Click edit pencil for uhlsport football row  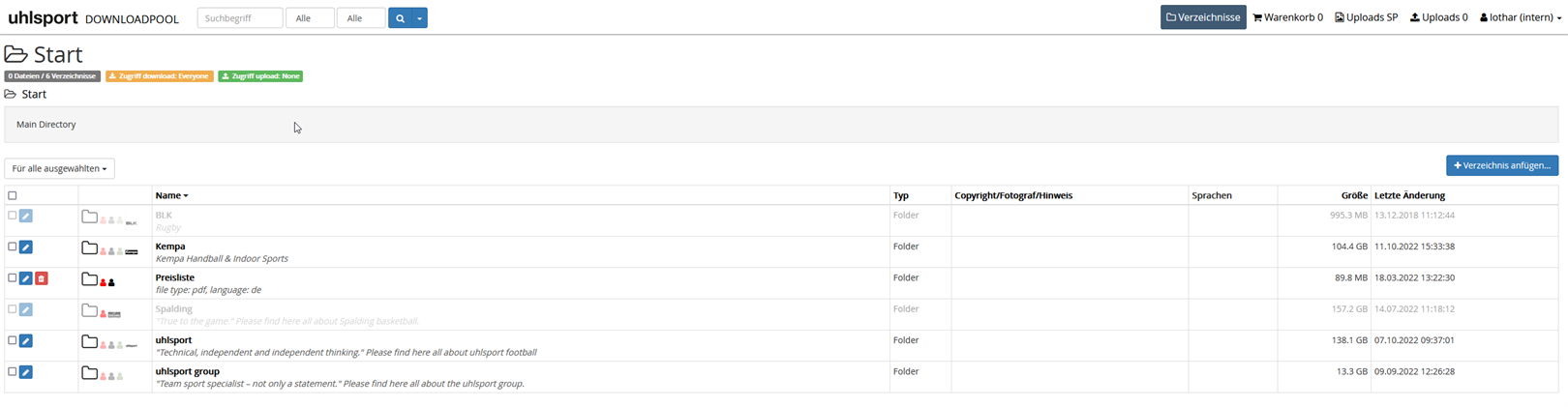(26, 341)
